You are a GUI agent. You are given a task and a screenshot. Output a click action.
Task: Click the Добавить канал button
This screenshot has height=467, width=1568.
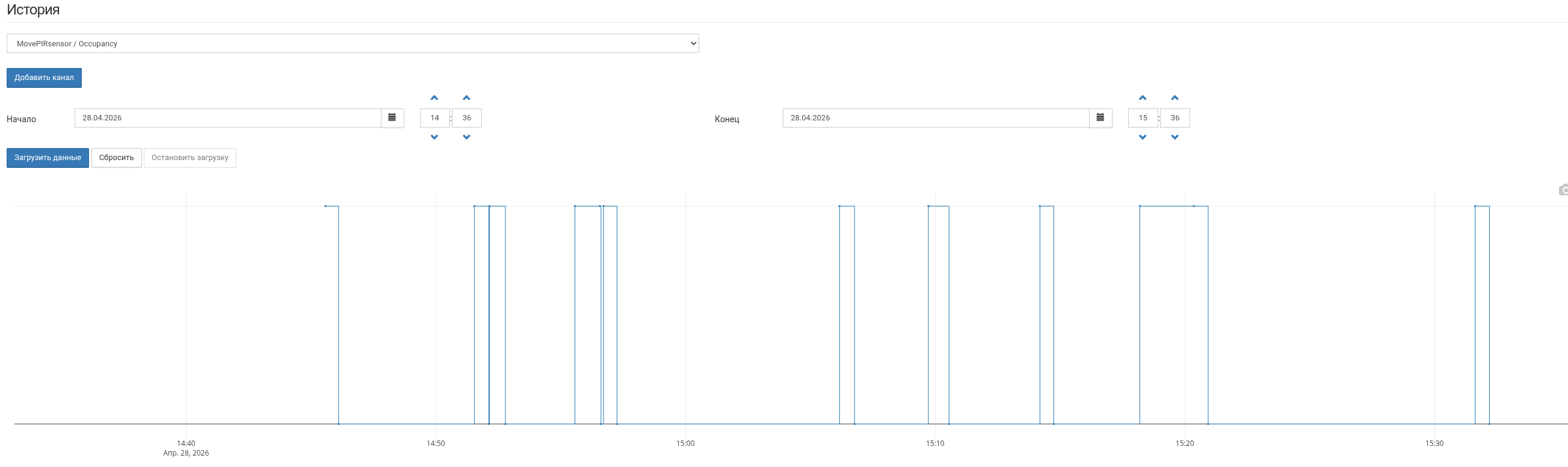tap(44, 78)
